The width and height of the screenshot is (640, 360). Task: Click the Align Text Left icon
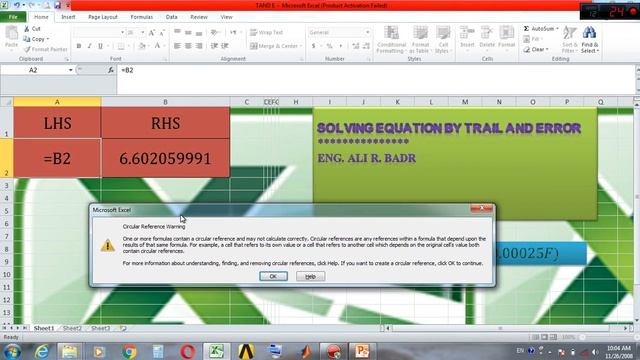(177, 46)
